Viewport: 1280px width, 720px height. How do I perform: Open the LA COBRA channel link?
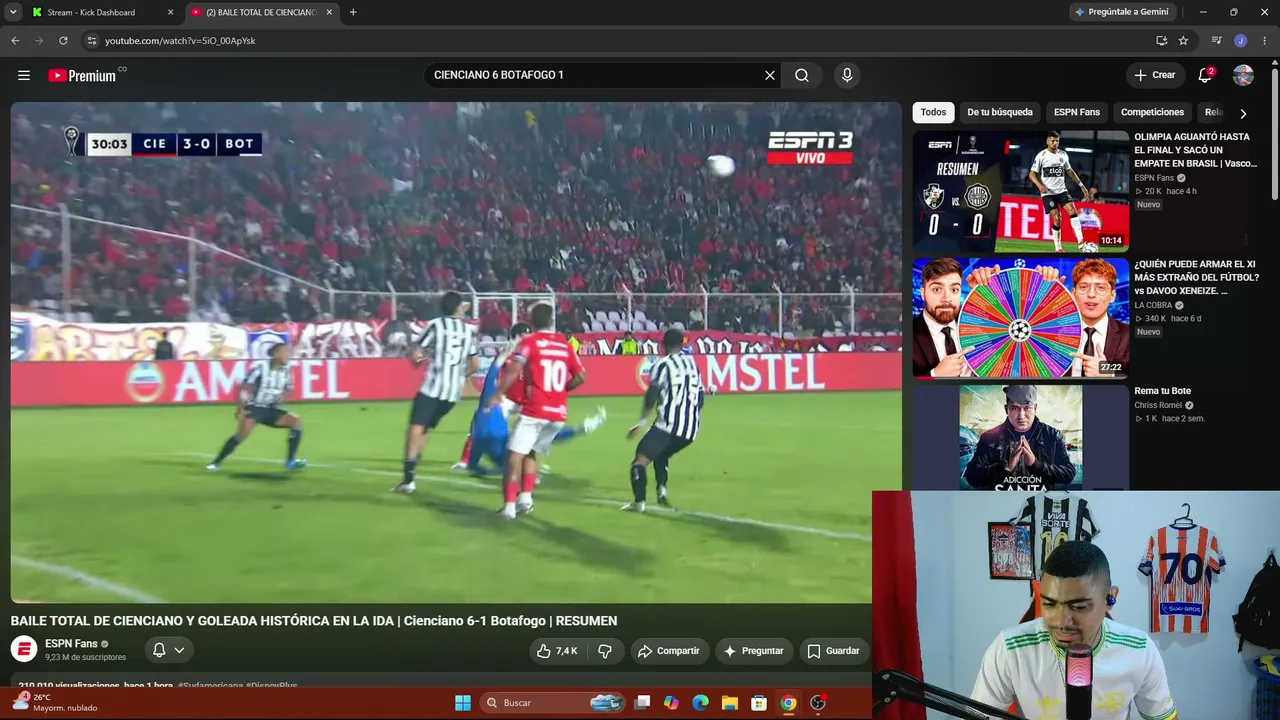click(x=1153, y=305)
